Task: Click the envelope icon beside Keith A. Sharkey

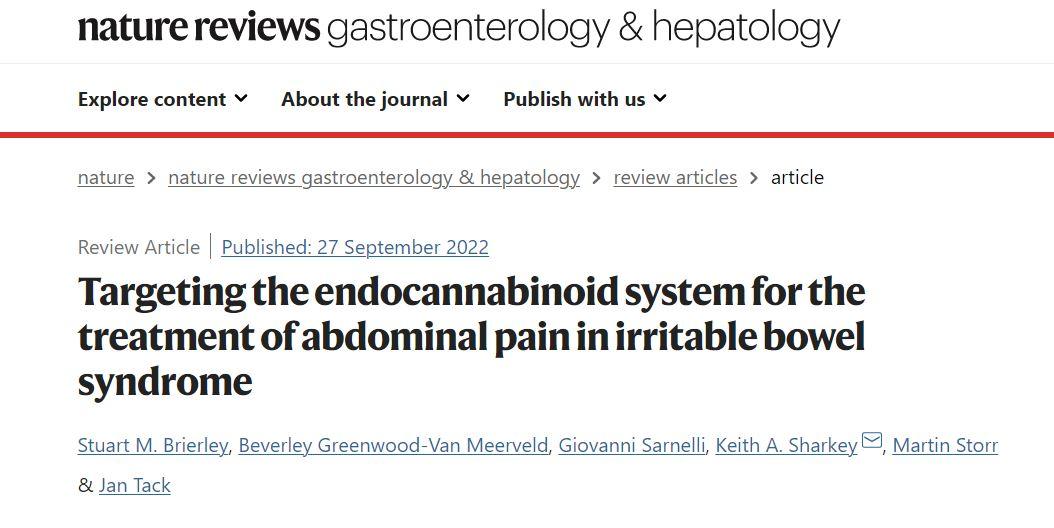Action: tap(872, 441)
